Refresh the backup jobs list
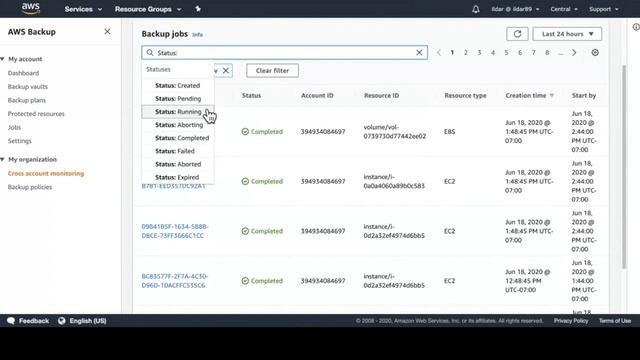Image resolution: width=640 pixels, height=360 pixels. pos(517,34)
